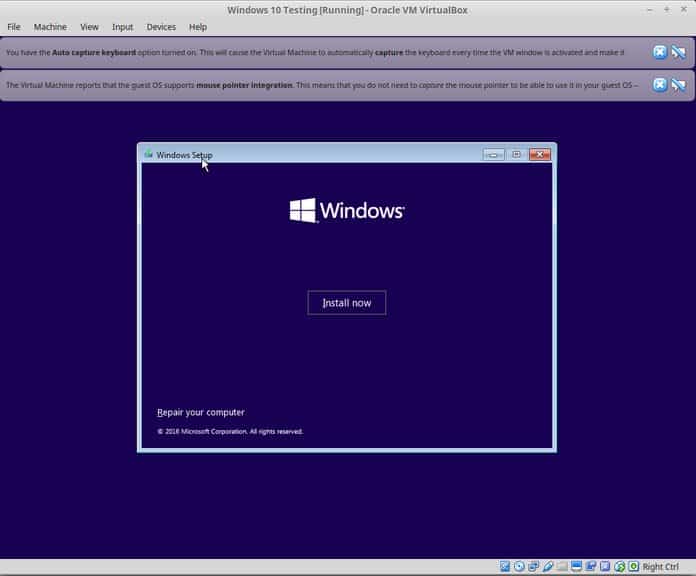Click the Windows Setup title bar icon
This screenshot has height=576, width=696.
149,154
